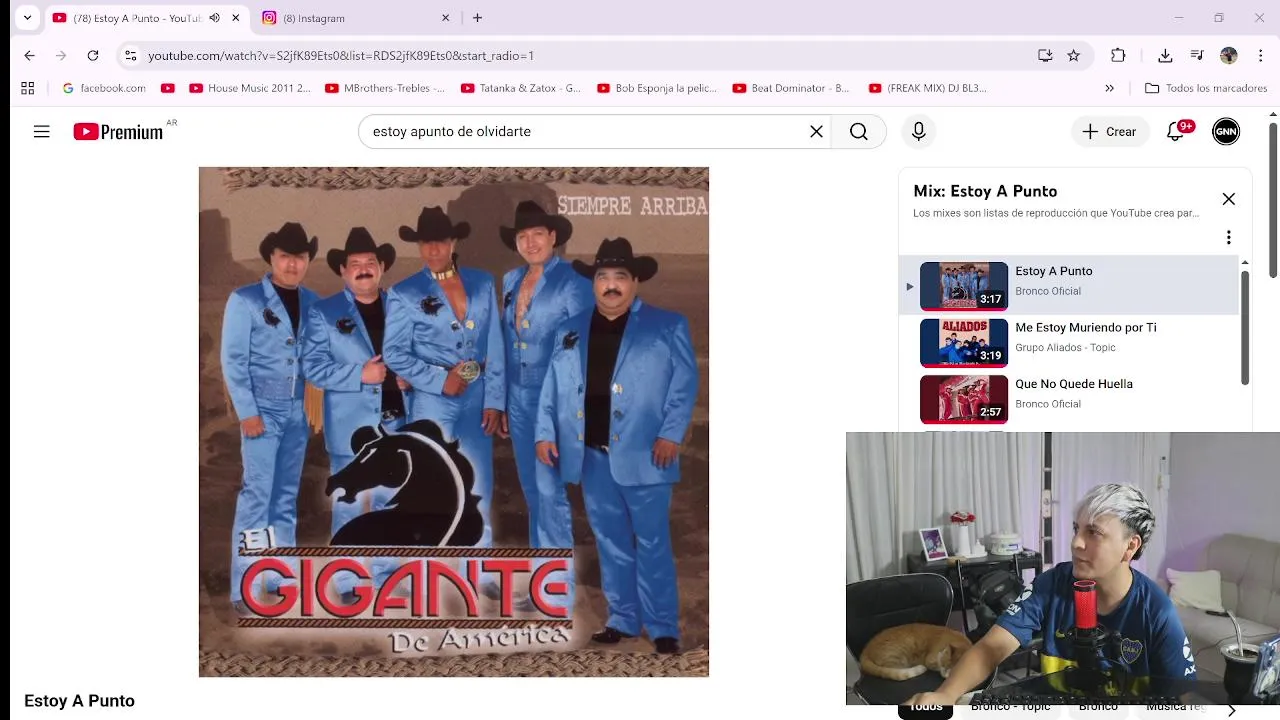Image resolution: width=1280 pixels, height=720 pixels.
Task: Open the Crear button
Action: coord(1109,131)
